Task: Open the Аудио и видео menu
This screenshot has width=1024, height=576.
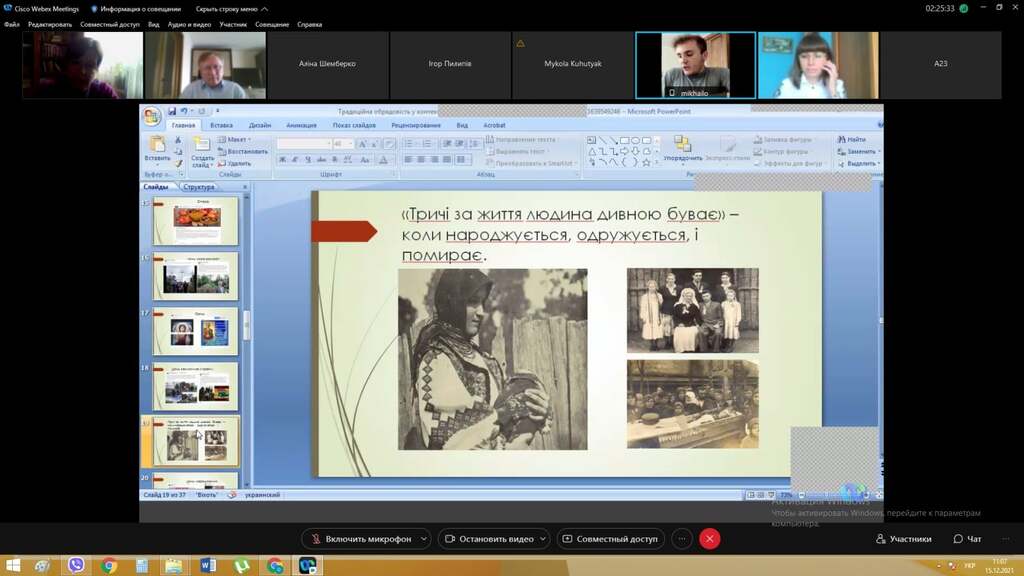Action: pyautogui.click(x=189, y=24)
